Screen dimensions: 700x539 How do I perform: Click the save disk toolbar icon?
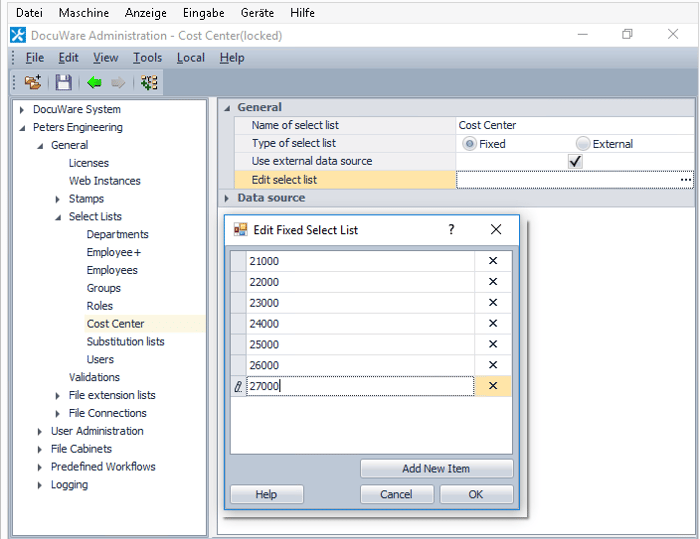pyautogui.click(x=63, y=83)
